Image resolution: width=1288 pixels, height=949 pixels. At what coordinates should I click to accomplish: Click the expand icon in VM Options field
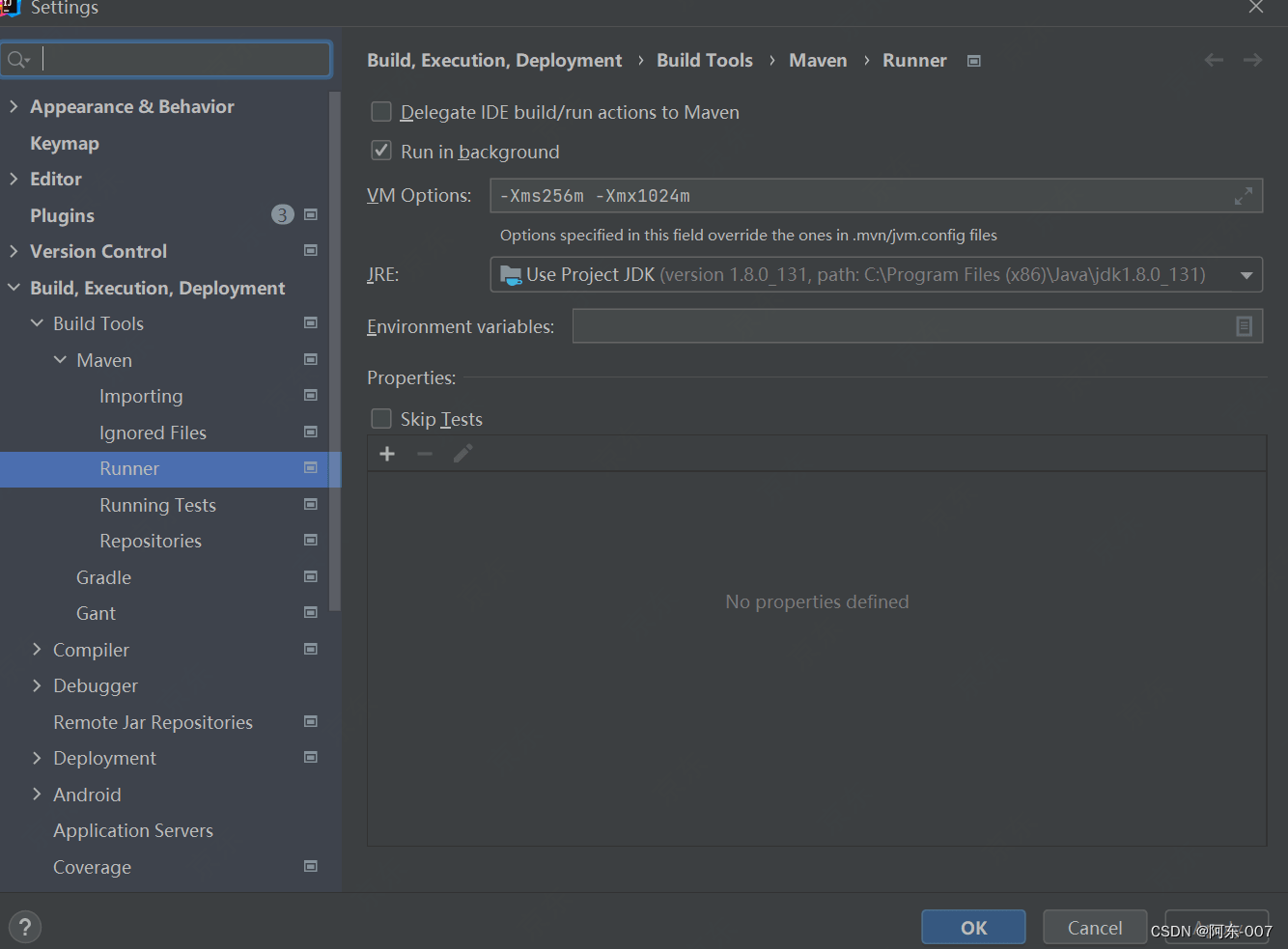(x=1244, y=196)
